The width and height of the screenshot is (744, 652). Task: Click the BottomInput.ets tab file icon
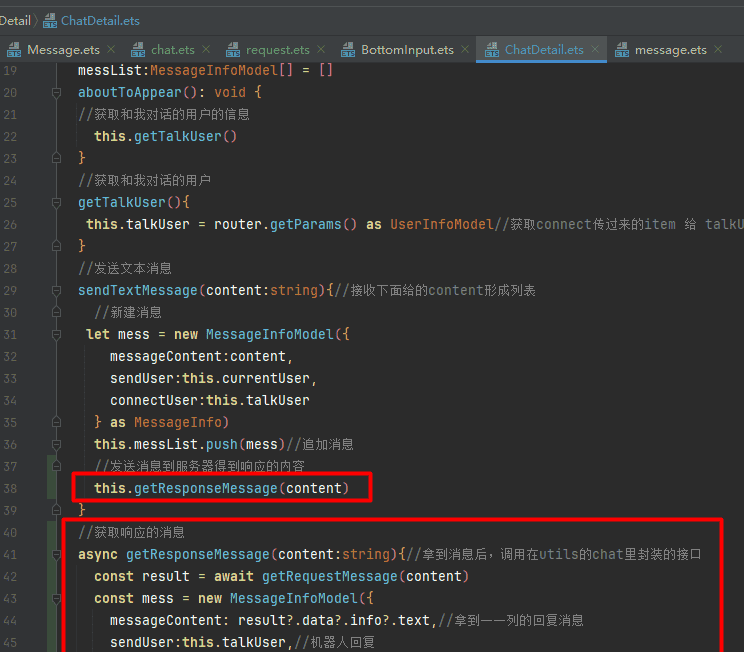(347, 50)
